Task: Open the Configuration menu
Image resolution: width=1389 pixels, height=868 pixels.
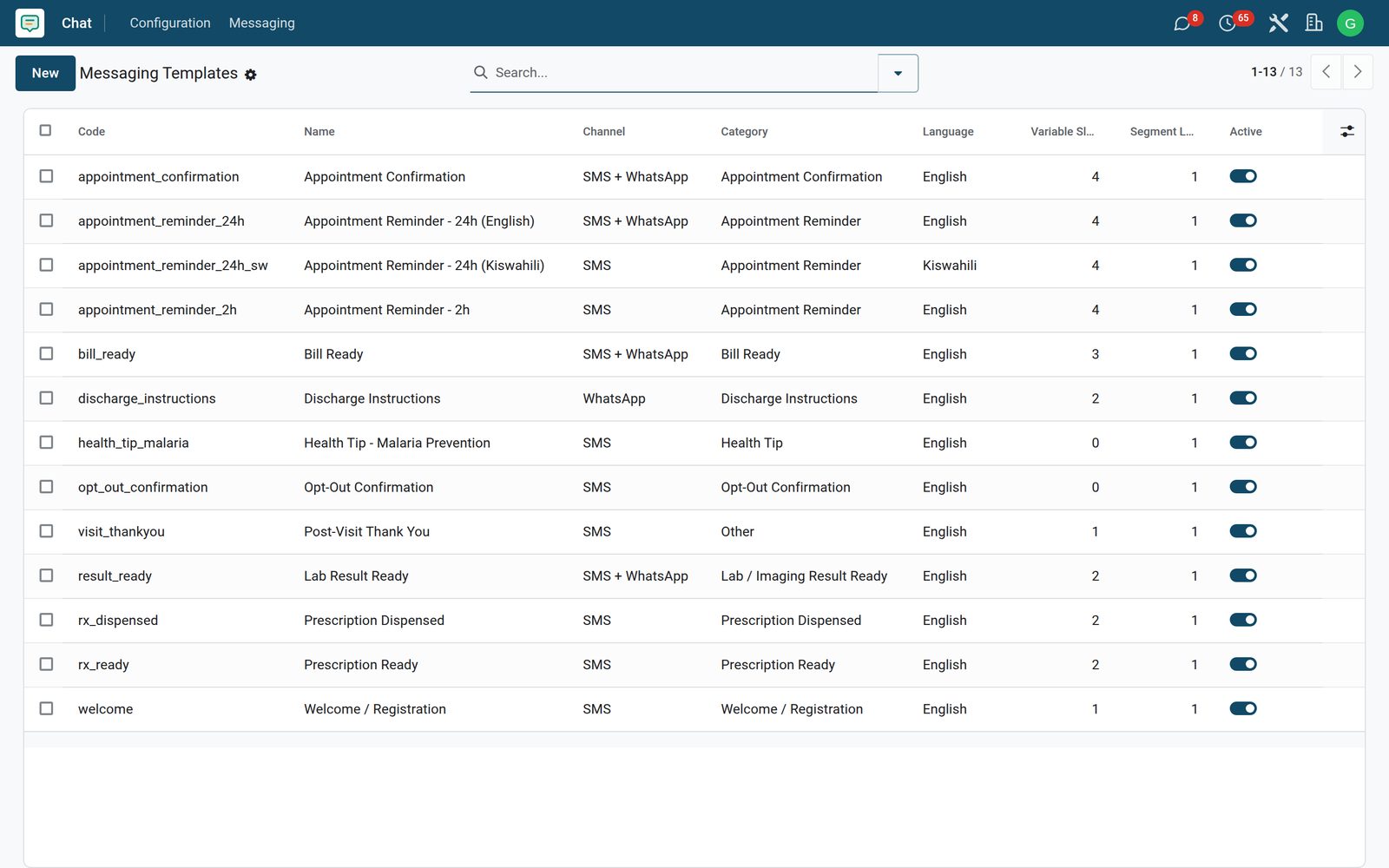Action: [170, 23]
